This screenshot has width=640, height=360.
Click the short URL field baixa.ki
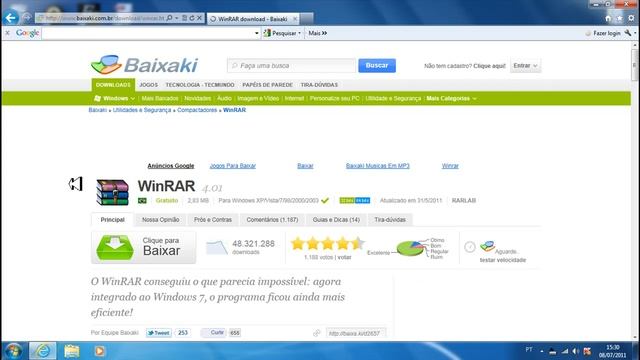click(x=356, y=333)
